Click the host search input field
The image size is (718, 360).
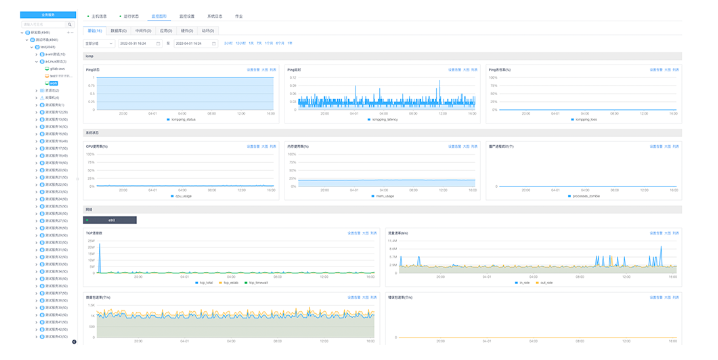pyautogui.click(x=44, y=25)
